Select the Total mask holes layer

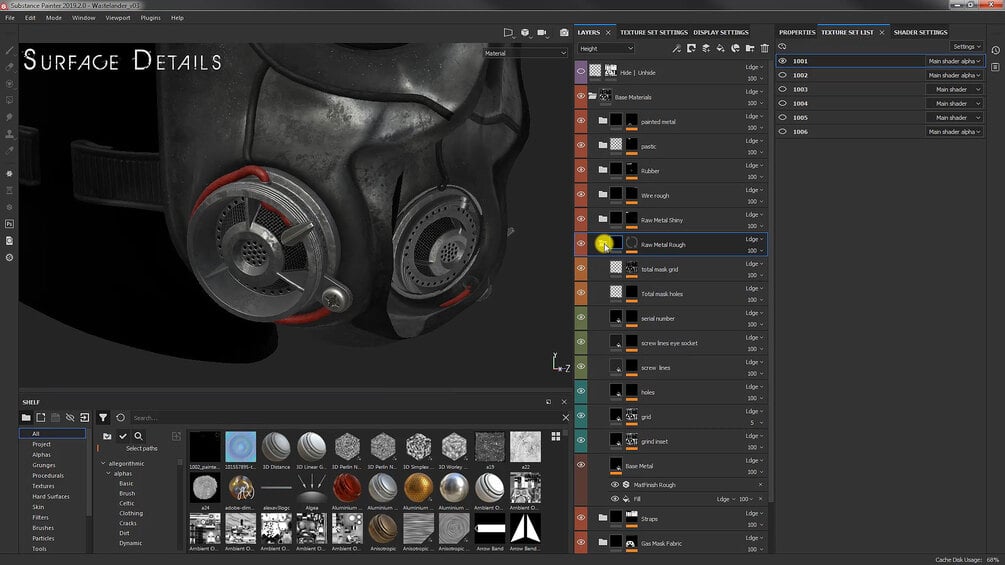coord(670,293)
